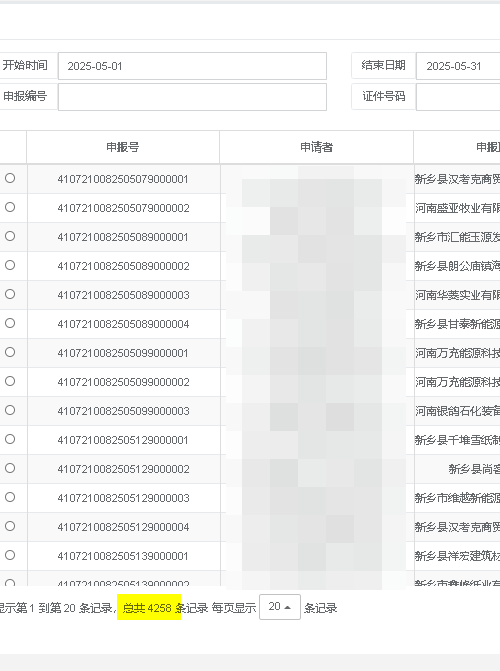Image resolution: width=500 pixels, height=671 pixels.
Task: Click cell 410721008250508900​0004
Action: [123, 324]
